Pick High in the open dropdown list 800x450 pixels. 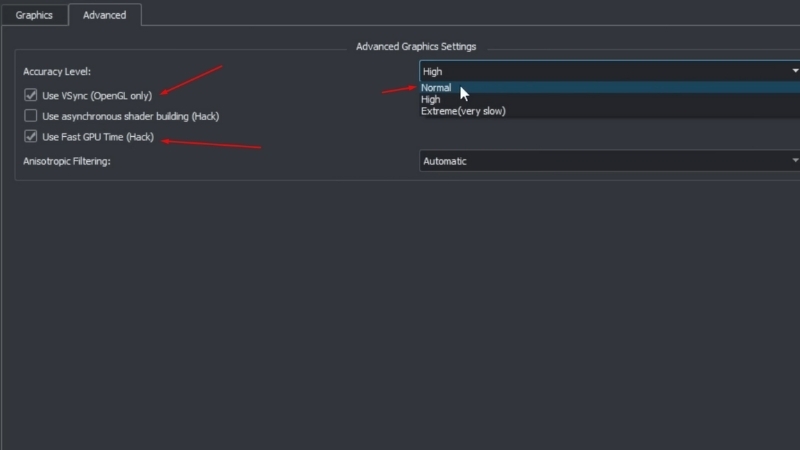point(431,99)
